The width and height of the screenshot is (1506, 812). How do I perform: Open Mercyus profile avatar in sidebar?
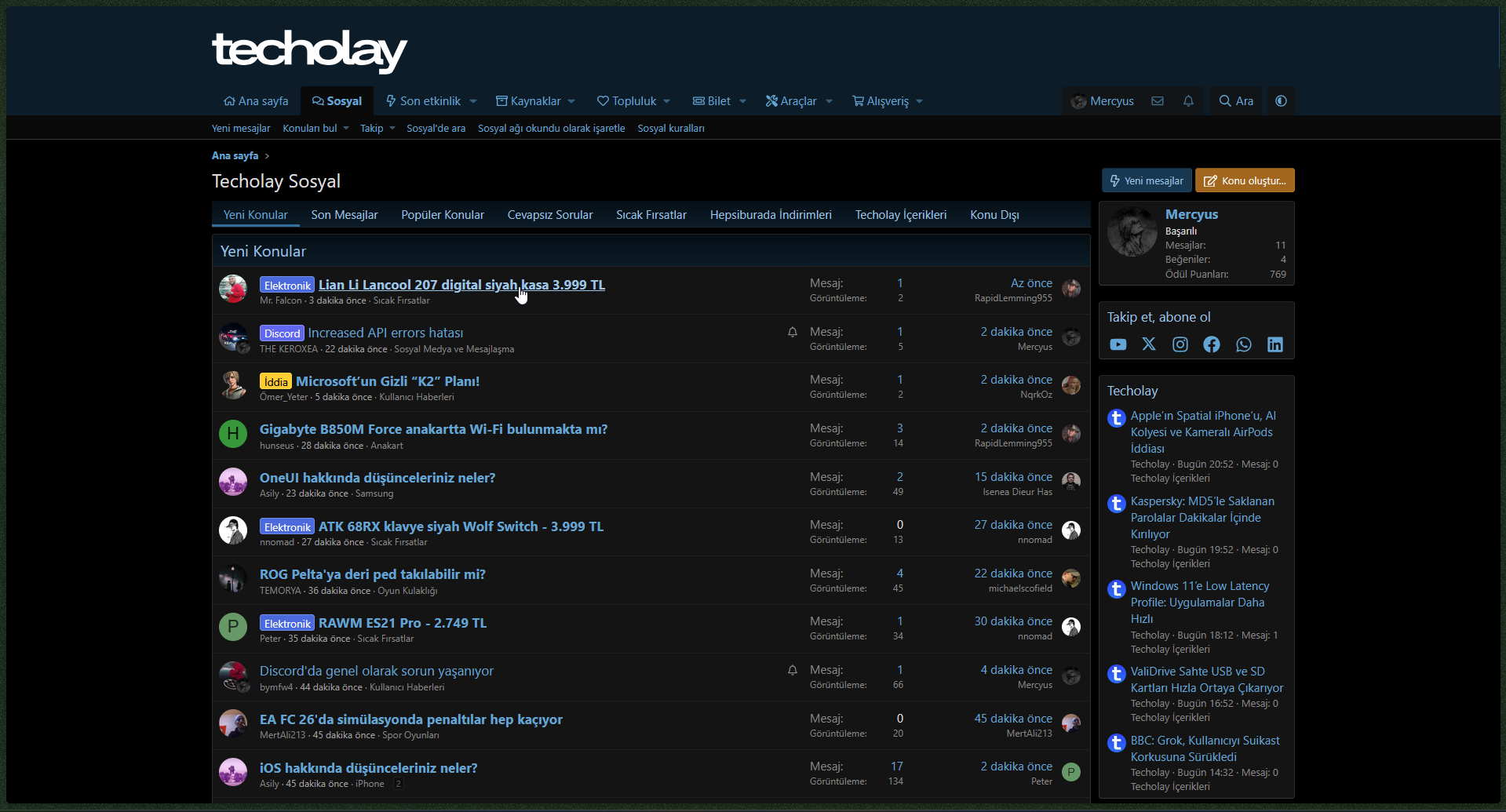click(1132, 232)
